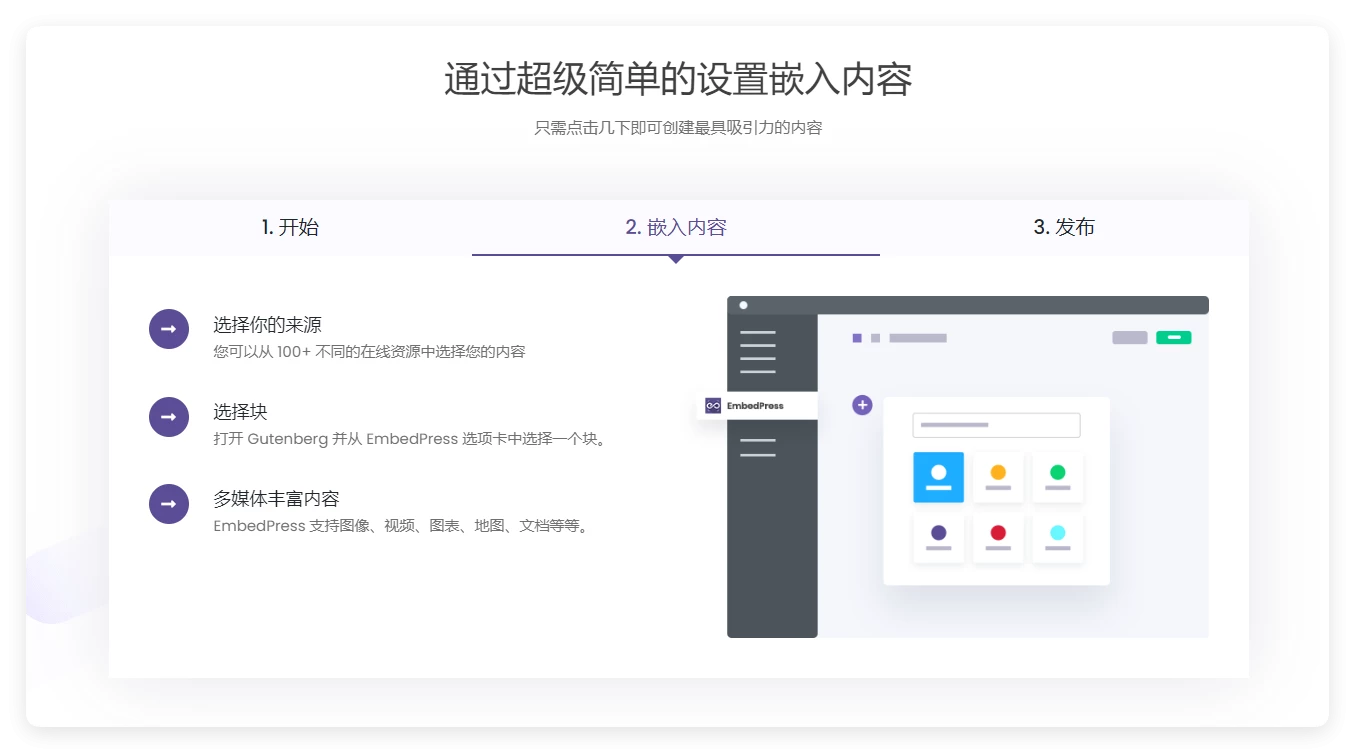Click the arrow icon beside 选择块
Viewport: 1355px width, 753px height.
click(168, 417)
